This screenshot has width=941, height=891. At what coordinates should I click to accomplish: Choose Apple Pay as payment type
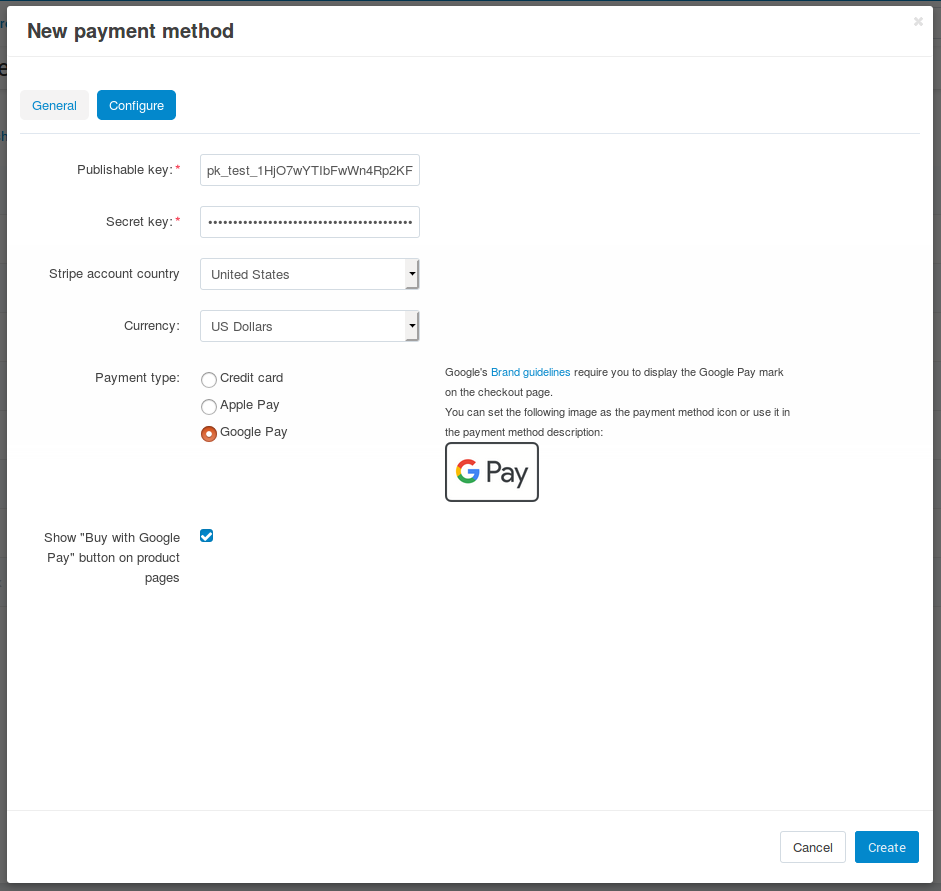click(209, 407)
